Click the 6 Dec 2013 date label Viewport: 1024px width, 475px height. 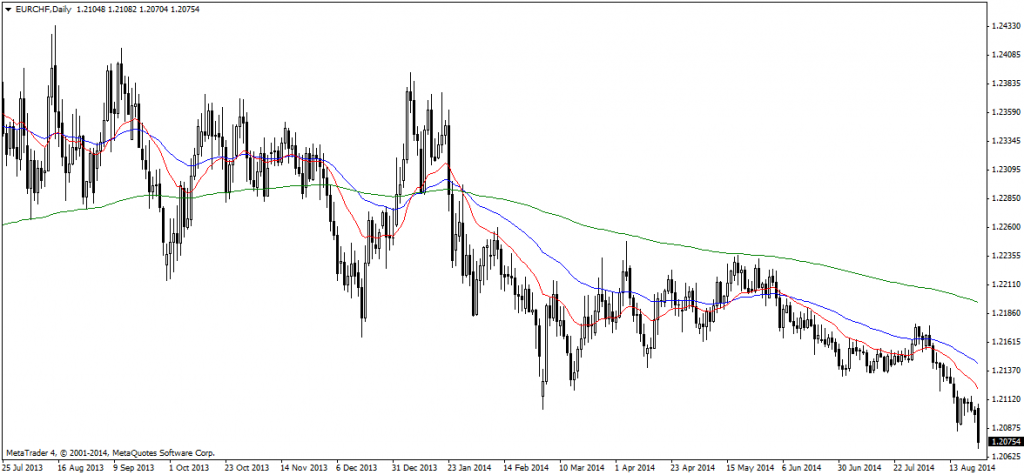point(358,468)
